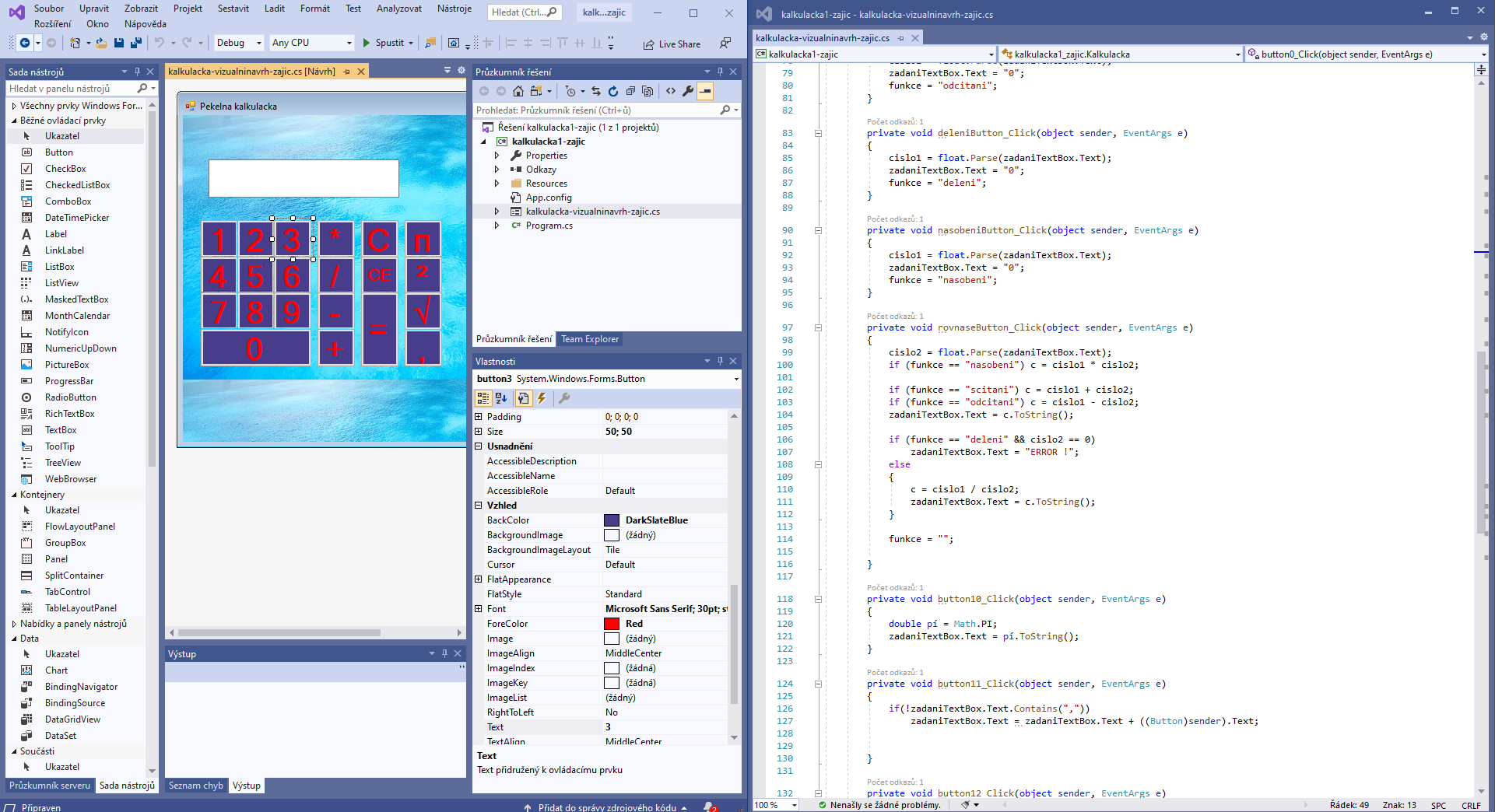The height and width of the screenshot is (812, 1495).
Task: Click the Save All toolbar icon
Action: (x=136, y=43)
